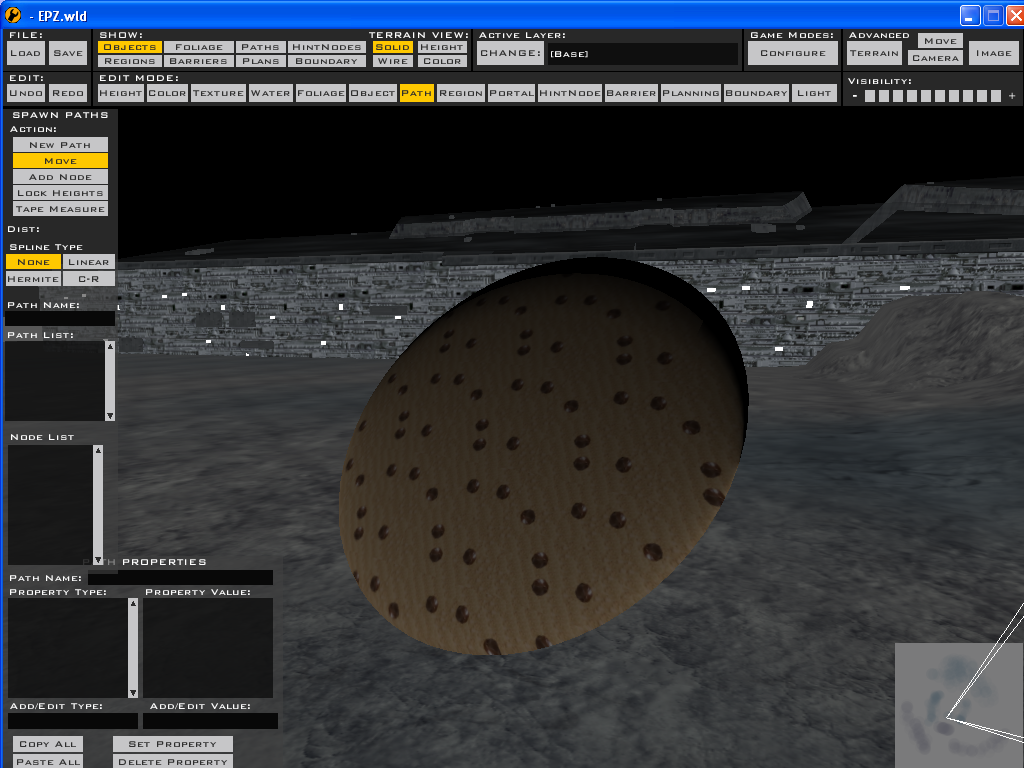Redo the last edit

(68, 93)
